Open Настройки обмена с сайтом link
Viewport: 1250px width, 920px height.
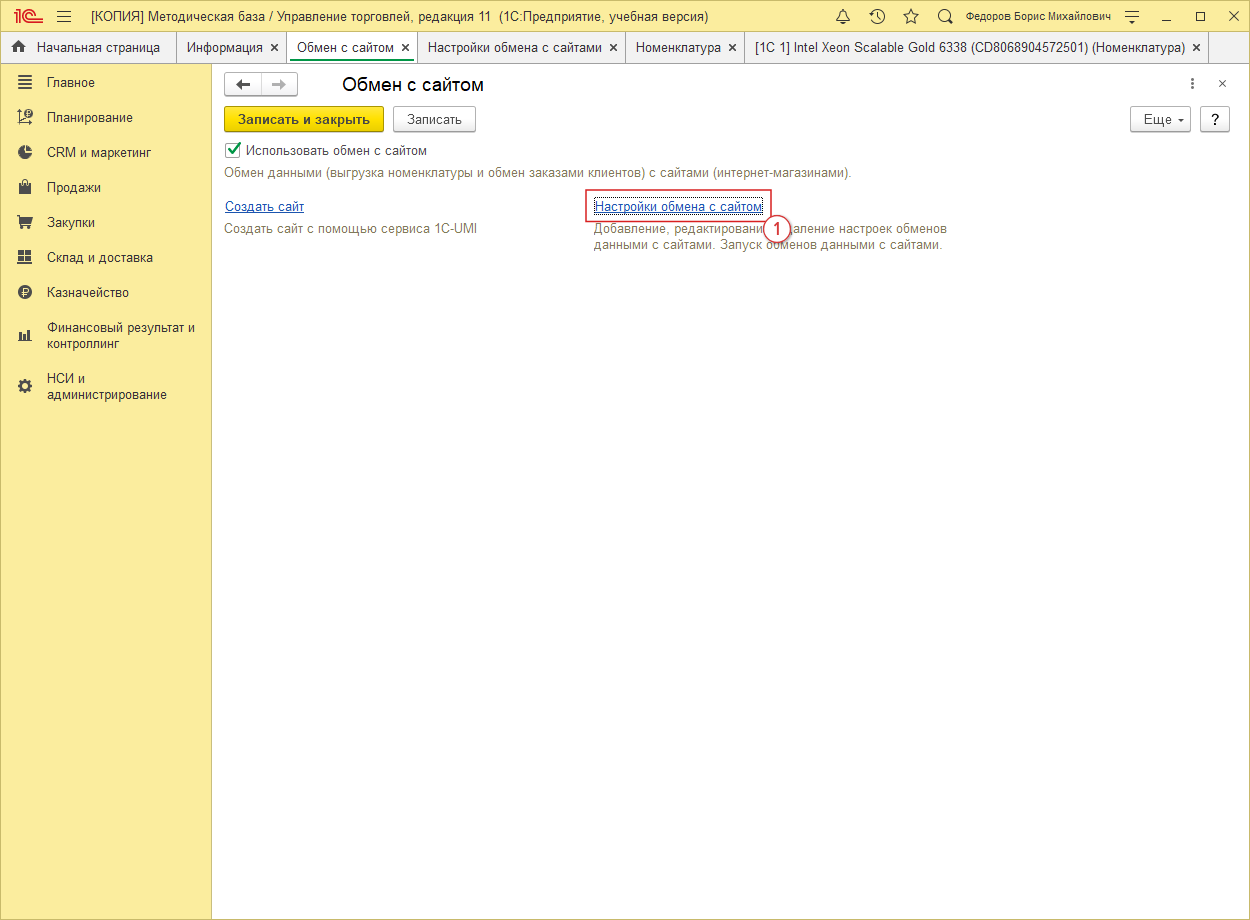678,207
